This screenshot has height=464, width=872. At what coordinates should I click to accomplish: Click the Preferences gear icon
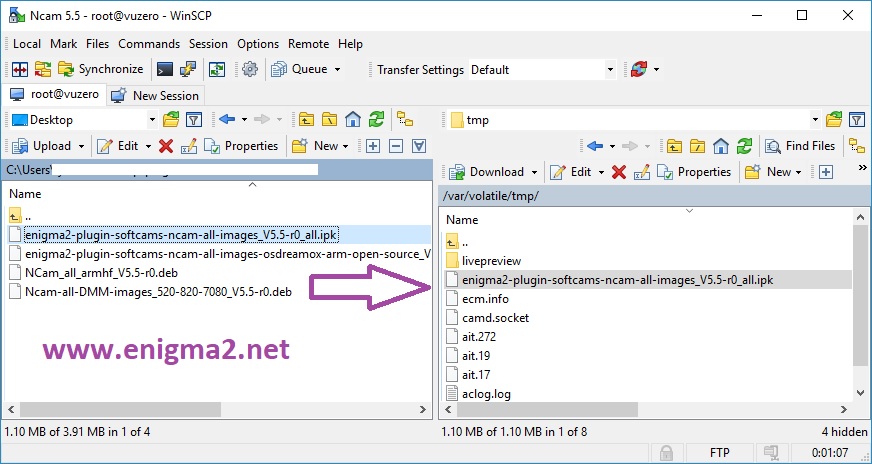(250, 70)
